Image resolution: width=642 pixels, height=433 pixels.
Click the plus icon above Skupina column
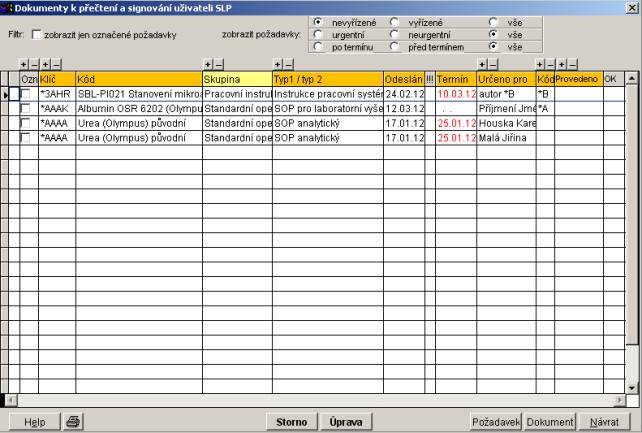[207, 64]
